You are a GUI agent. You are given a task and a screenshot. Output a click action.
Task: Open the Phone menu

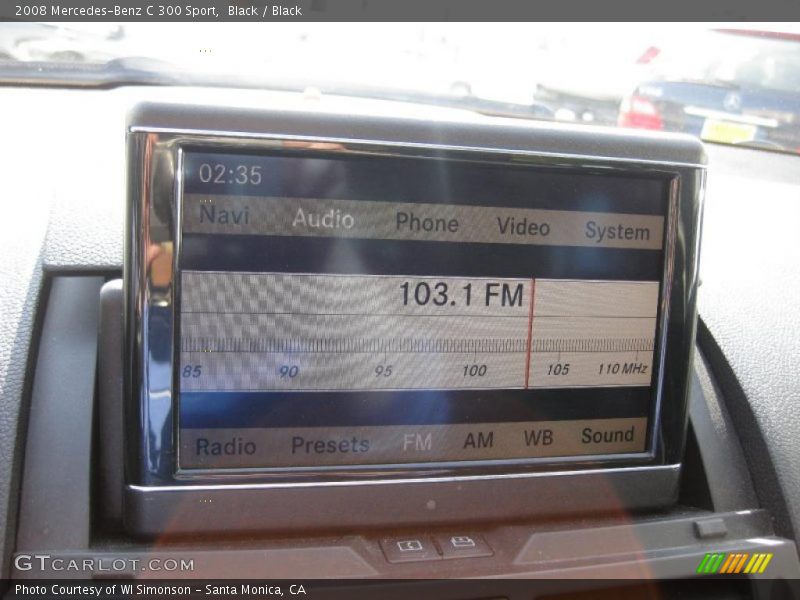coord(428,223)
